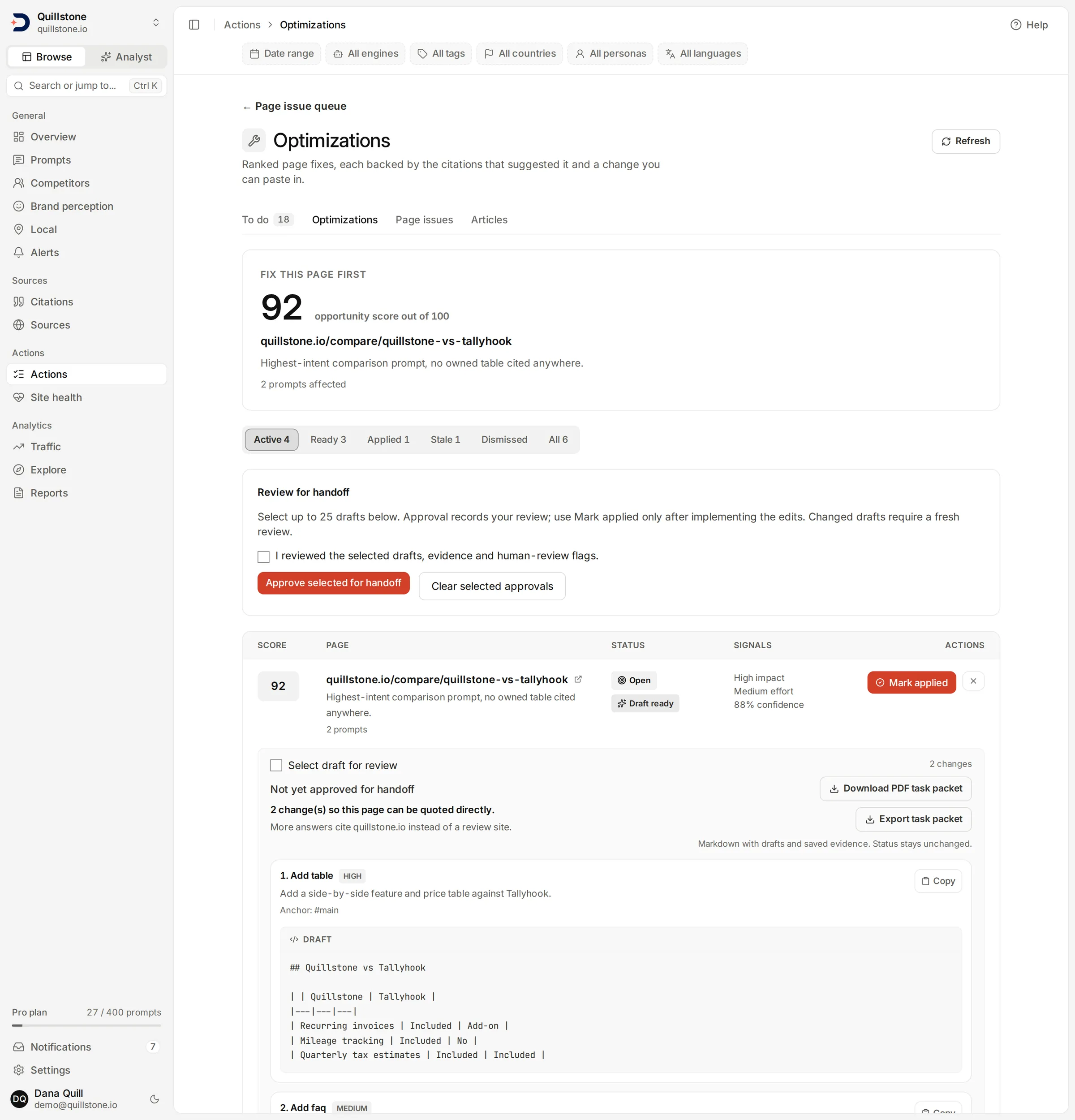Download the PDF task packet

click(x=896, y=788)
